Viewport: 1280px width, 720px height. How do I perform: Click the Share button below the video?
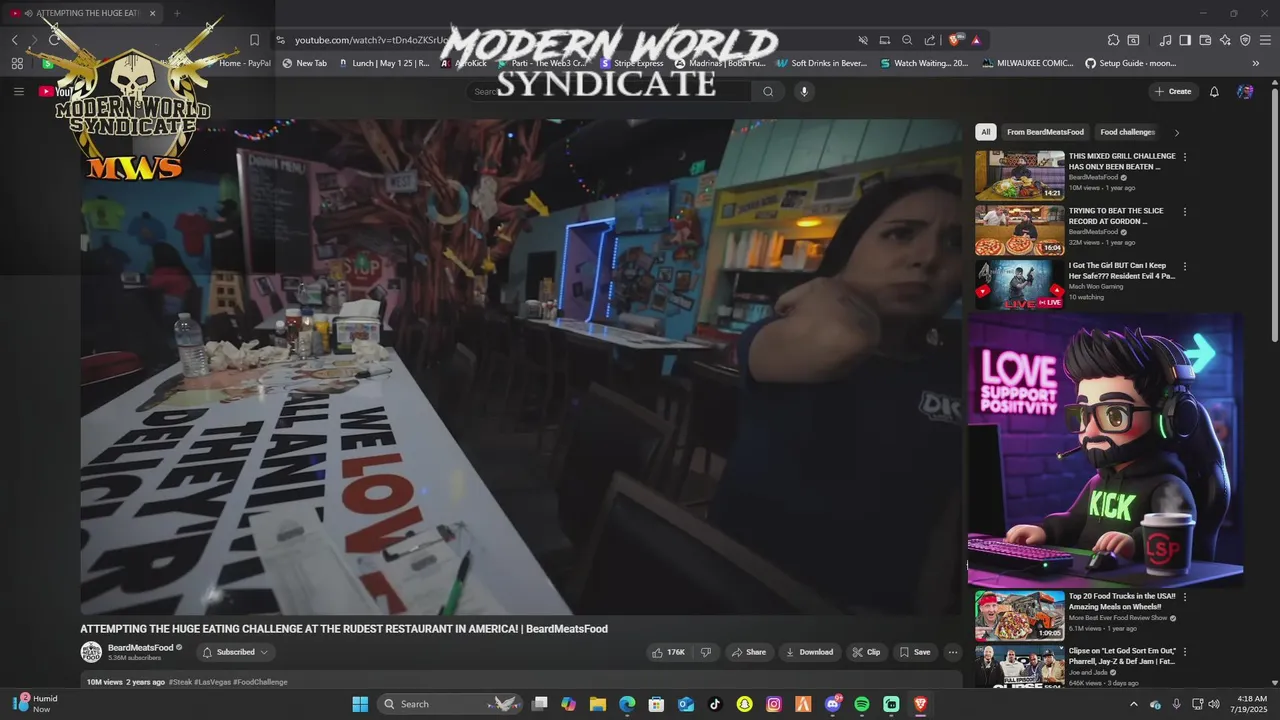coord(748,652)
